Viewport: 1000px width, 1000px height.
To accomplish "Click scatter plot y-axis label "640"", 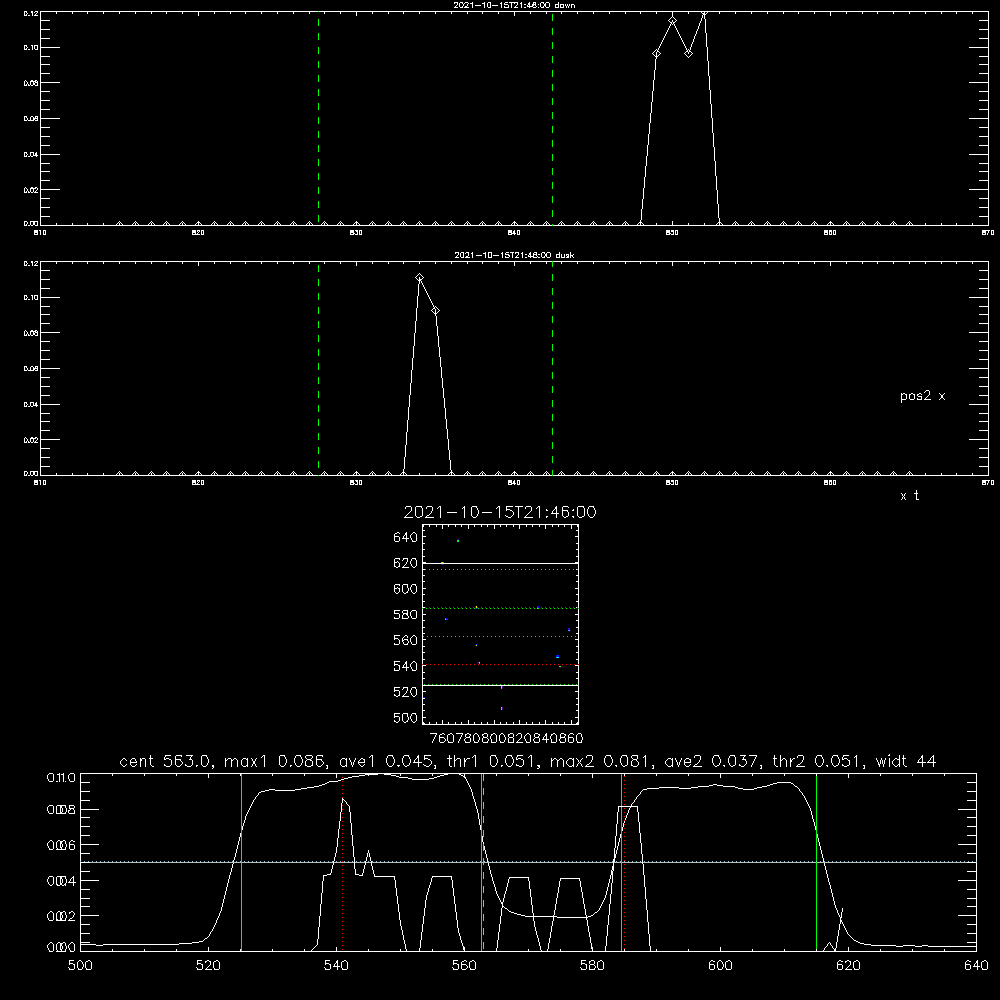I will [x=406, y=538].
